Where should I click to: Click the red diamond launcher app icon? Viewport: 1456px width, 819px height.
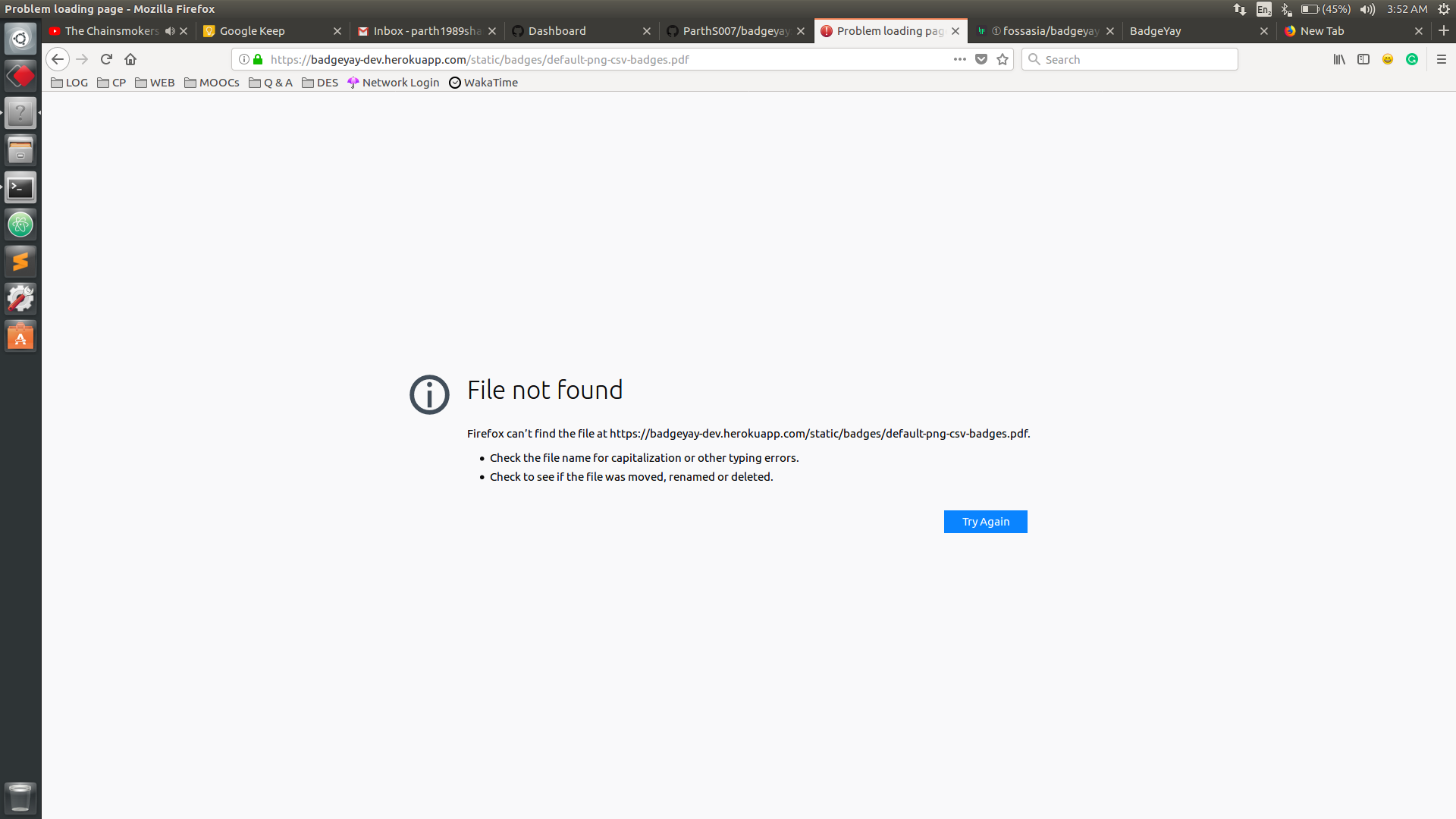coord(20,76)
